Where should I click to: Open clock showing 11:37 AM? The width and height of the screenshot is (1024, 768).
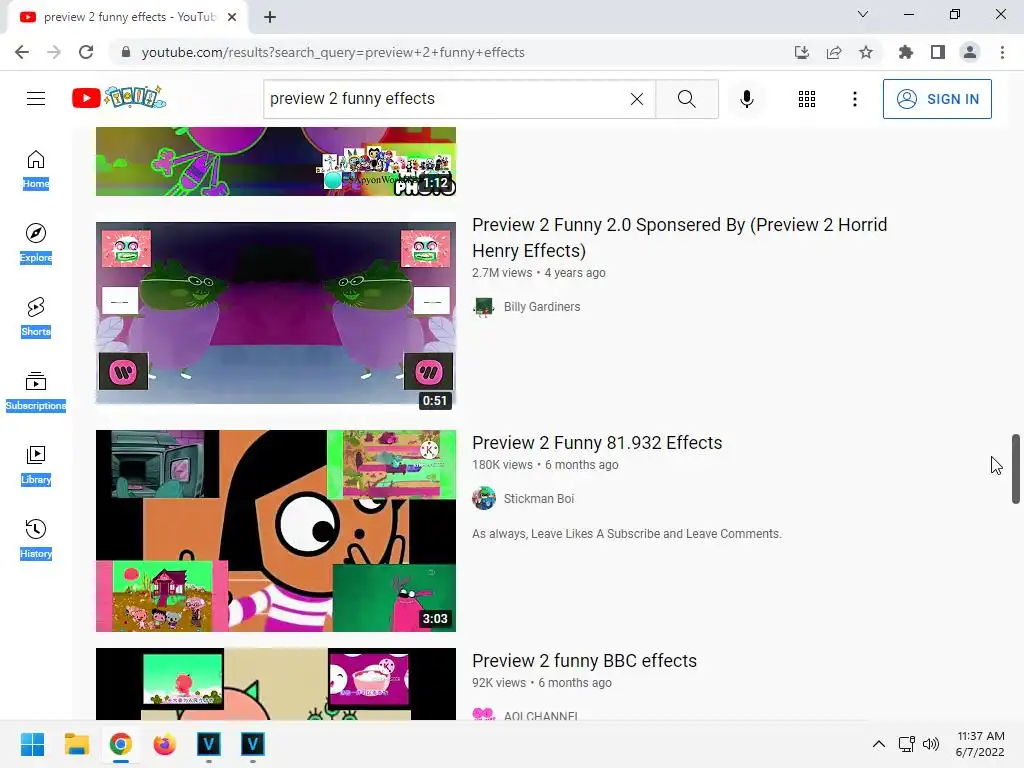coord(980,744)
